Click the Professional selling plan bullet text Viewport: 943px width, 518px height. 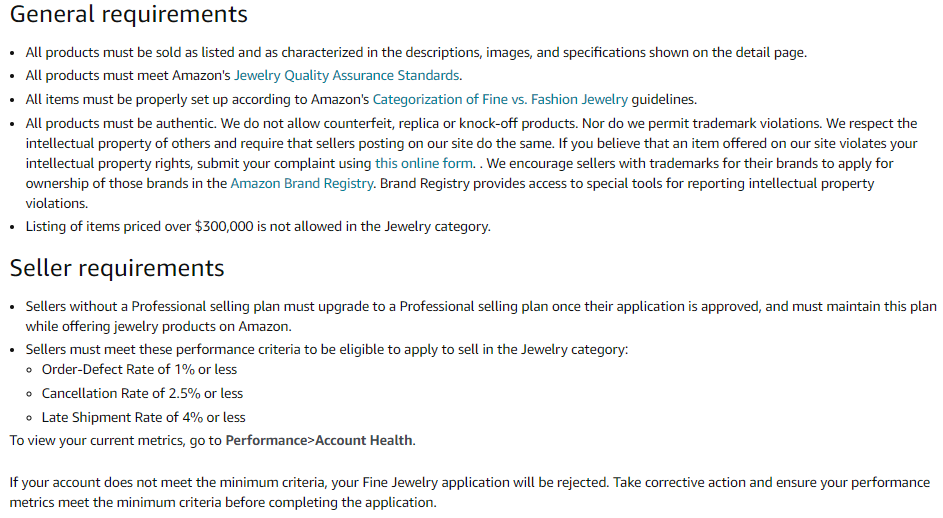tap(481, 316)
